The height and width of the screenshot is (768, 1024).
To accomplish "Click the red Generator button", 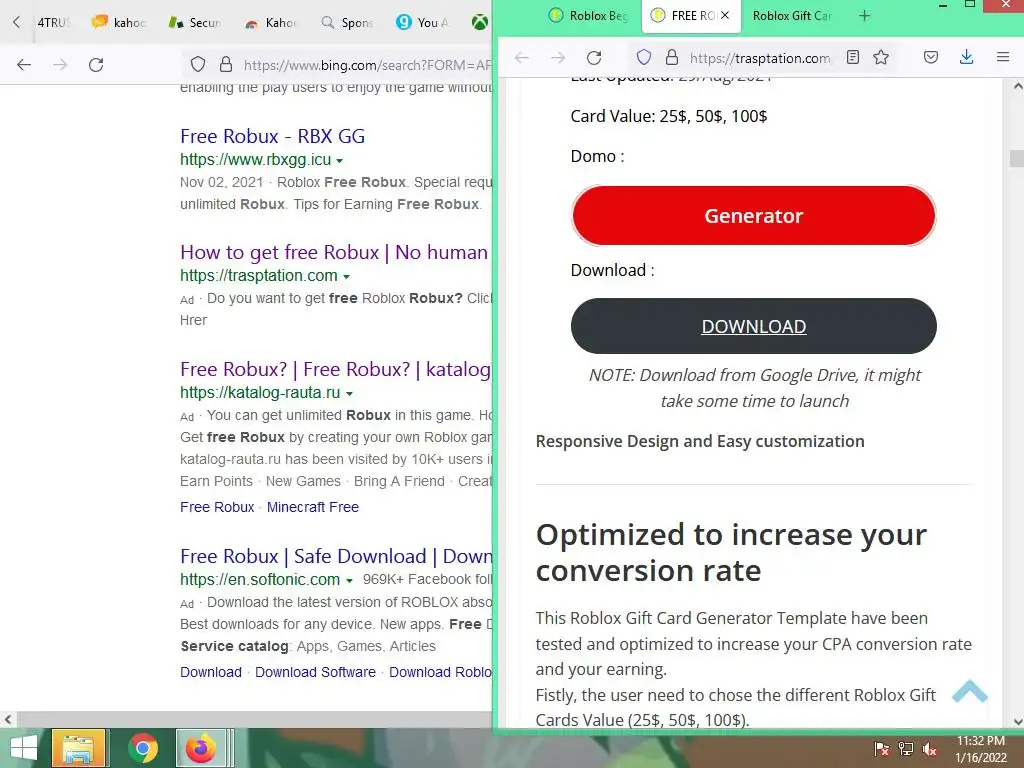I will [x=754, y=216].
